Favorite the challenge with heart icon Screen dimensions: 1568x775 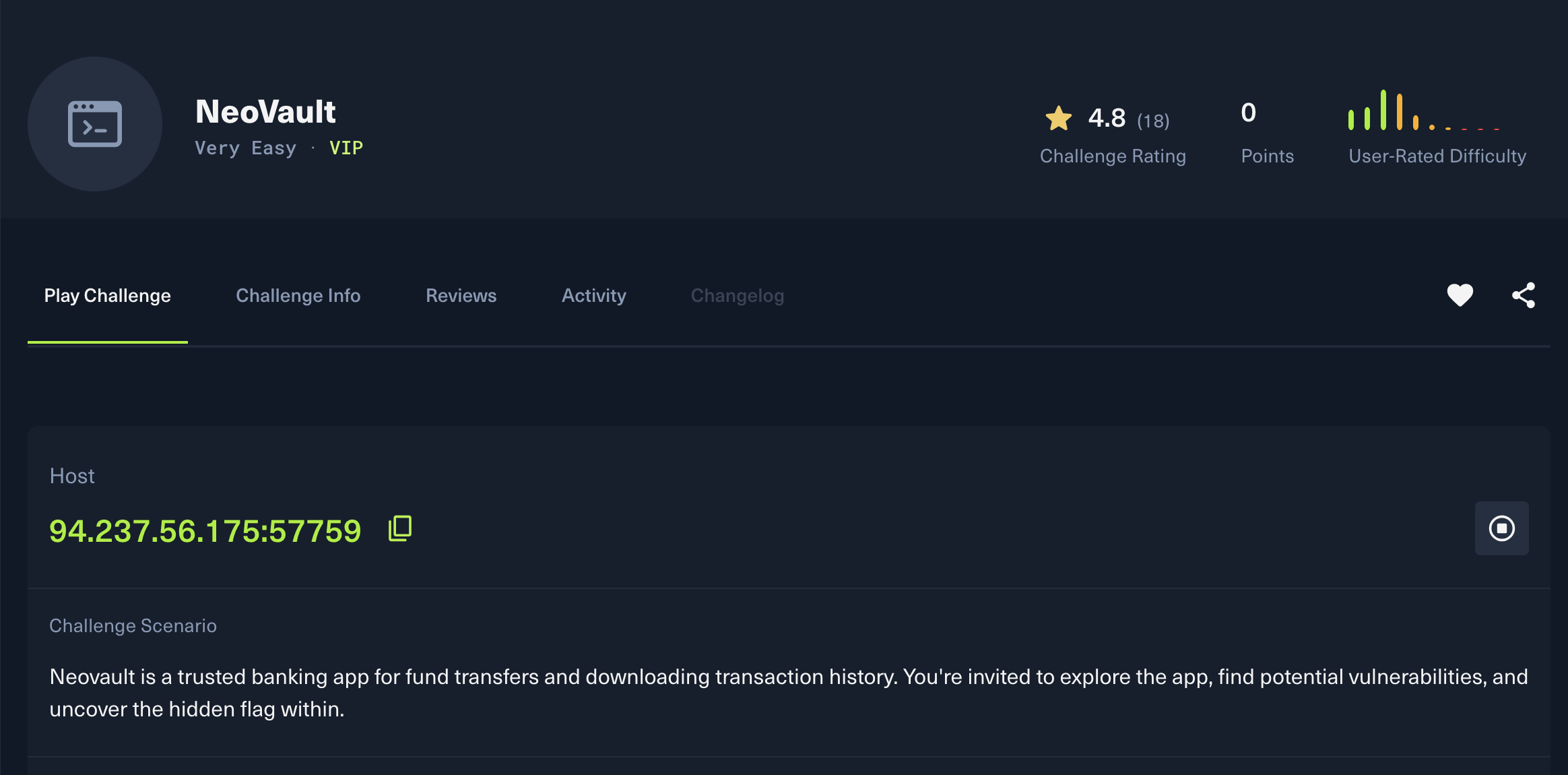pos(1460,295)
